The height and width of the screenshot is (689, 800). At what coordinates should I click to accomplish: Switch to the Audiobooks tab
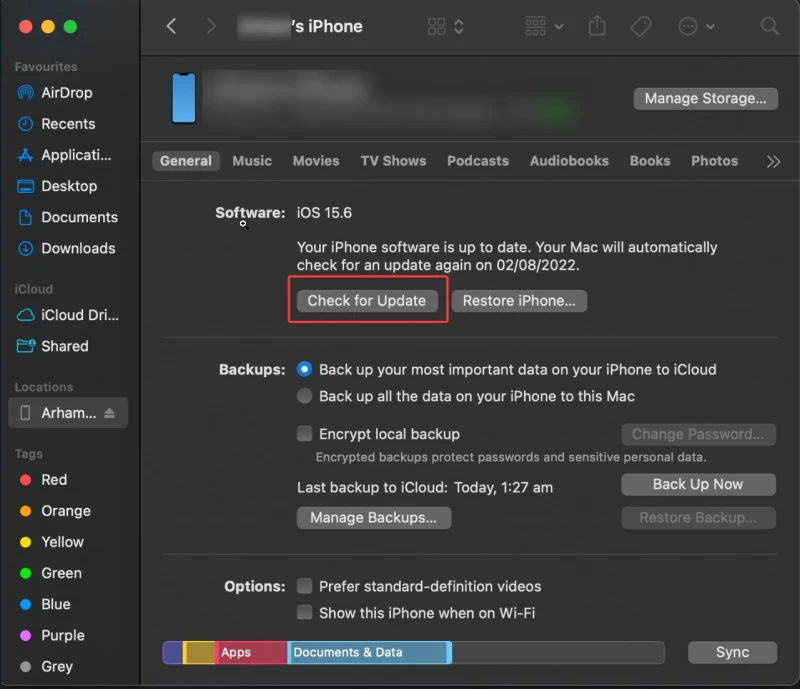click(x=569, y=161)
